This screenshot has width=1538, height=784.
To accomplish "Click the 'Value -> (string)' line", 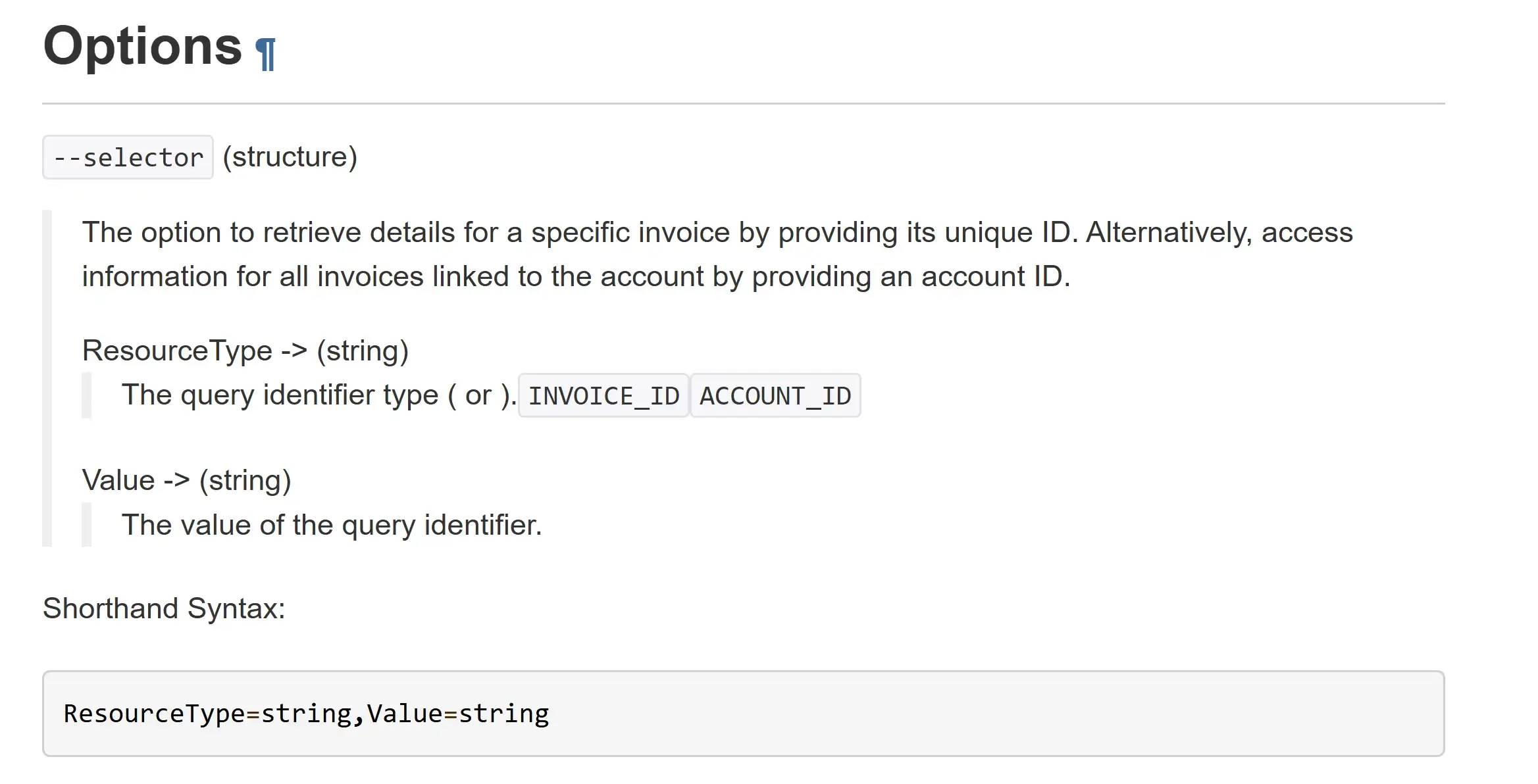I will 187,480.
